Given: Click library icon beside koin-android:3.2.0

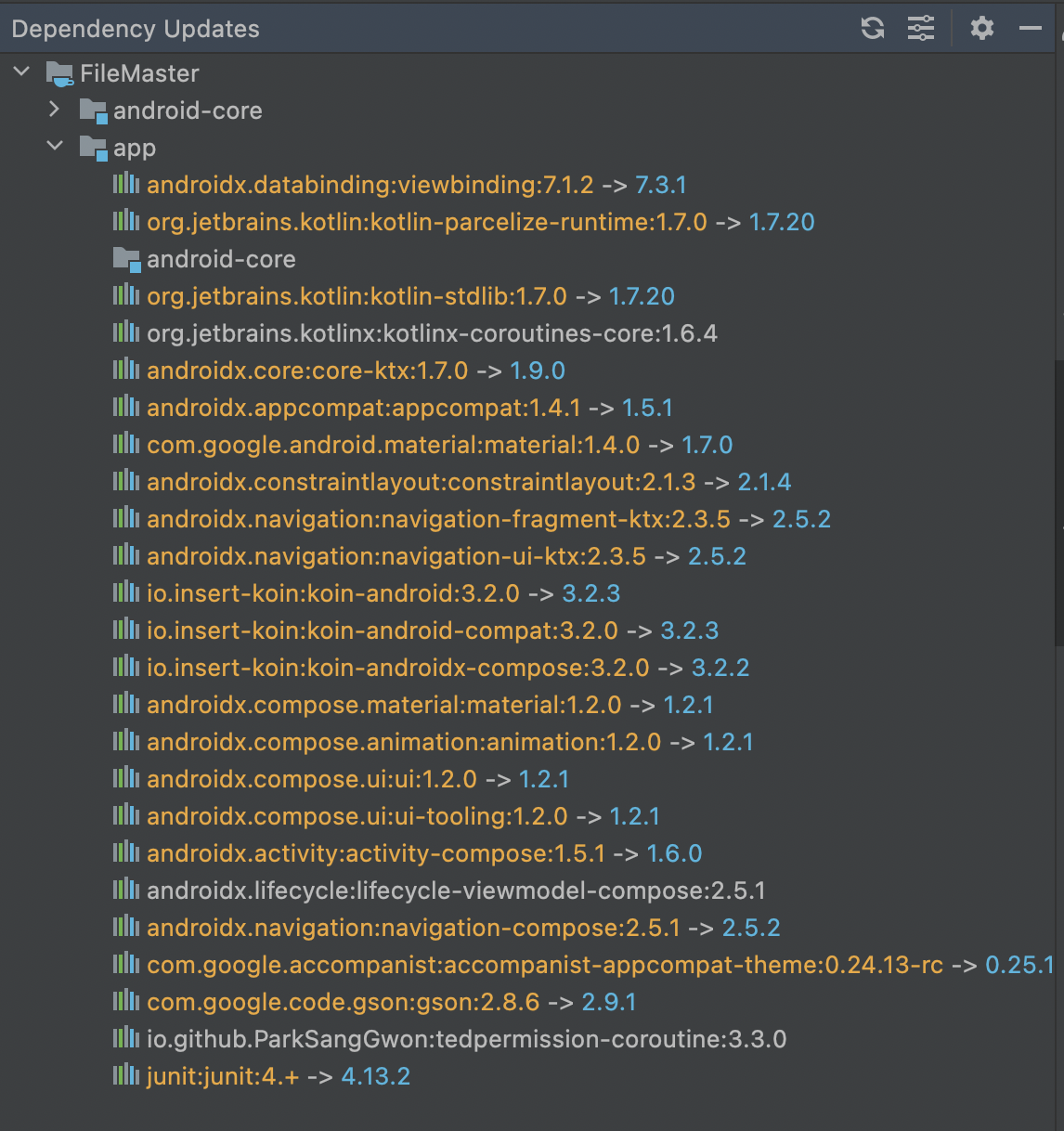Looking at the screenshot, I should [126, 592].
